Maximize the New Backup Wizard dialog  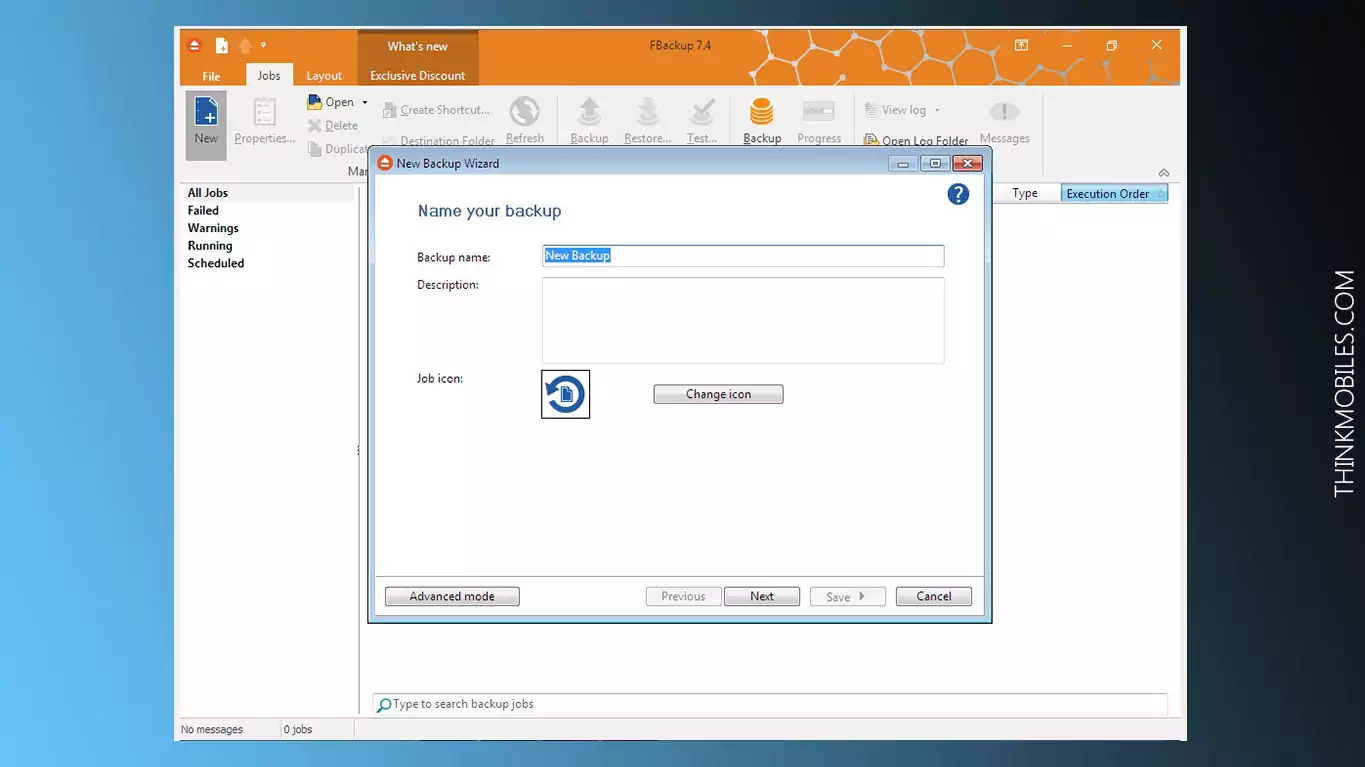(935, 163)
